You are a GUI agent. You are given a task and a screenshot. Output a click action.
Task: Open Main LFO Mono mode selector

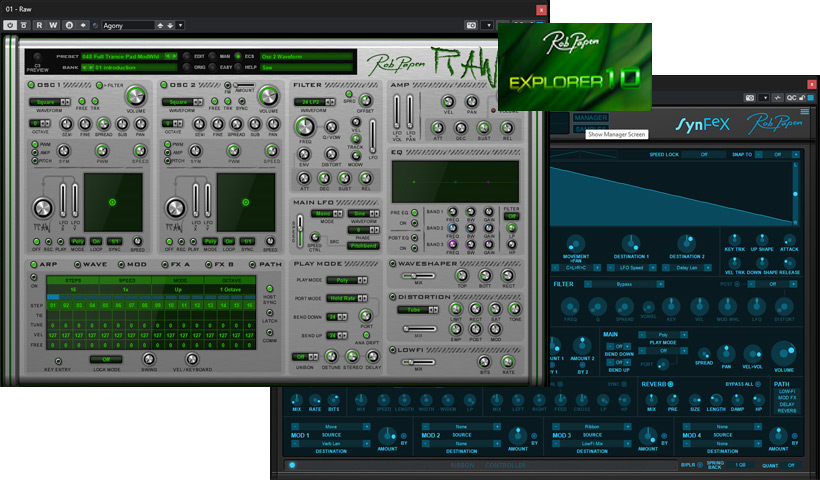coord(327,214)
